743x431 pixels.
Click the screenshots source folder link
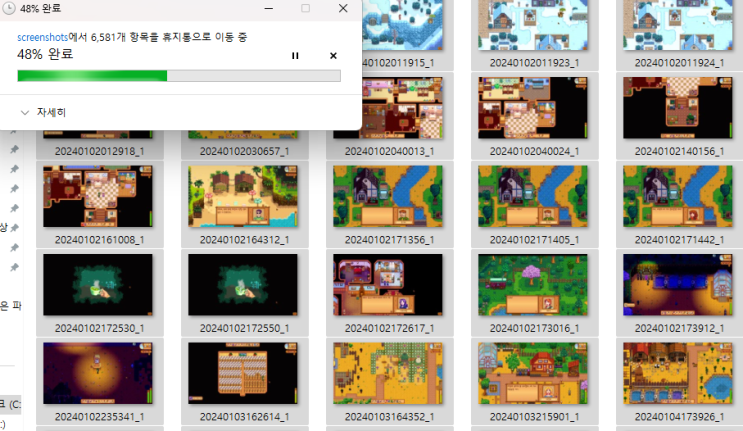coord(43,37)
